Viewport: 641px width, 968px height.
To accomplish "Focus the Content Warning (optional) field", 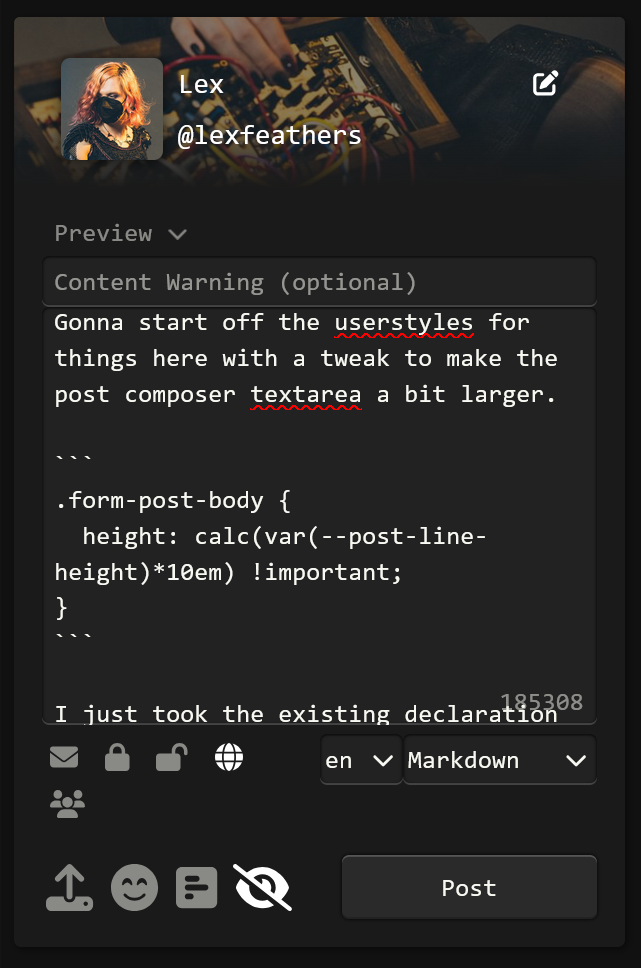I will [319, 282].
